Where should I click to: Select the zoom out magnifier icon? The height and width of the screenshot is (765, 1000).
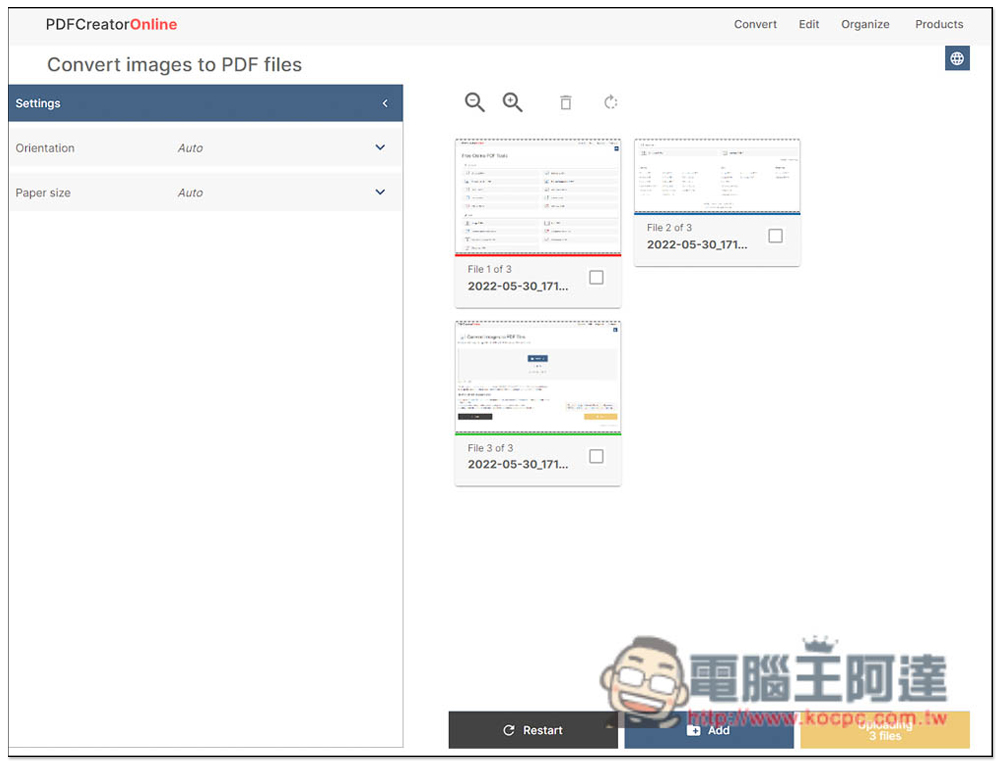475,101
